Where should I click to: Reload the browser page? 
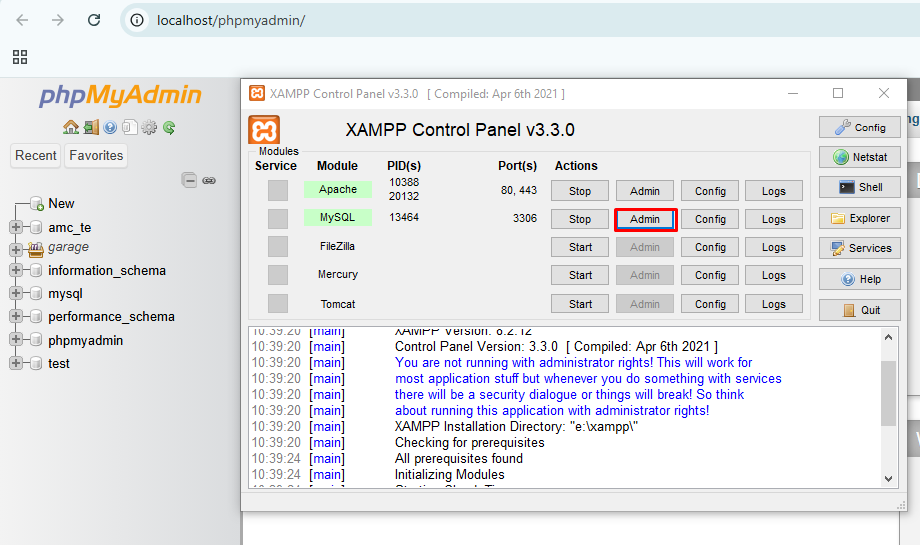94,20
